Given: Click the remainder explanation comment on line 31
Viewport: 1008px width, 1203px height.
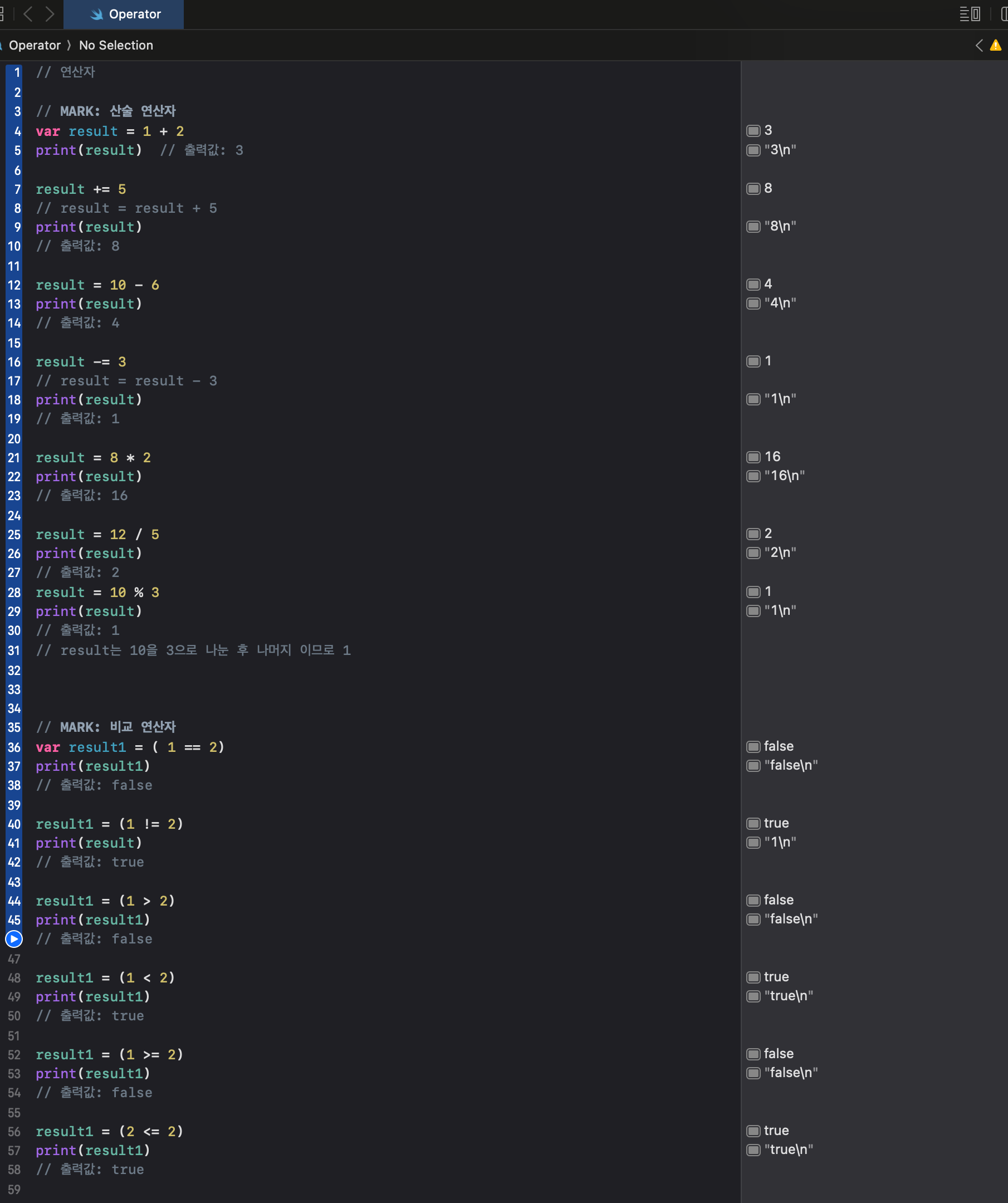Looking at the screenshot, I should [194, 651].
